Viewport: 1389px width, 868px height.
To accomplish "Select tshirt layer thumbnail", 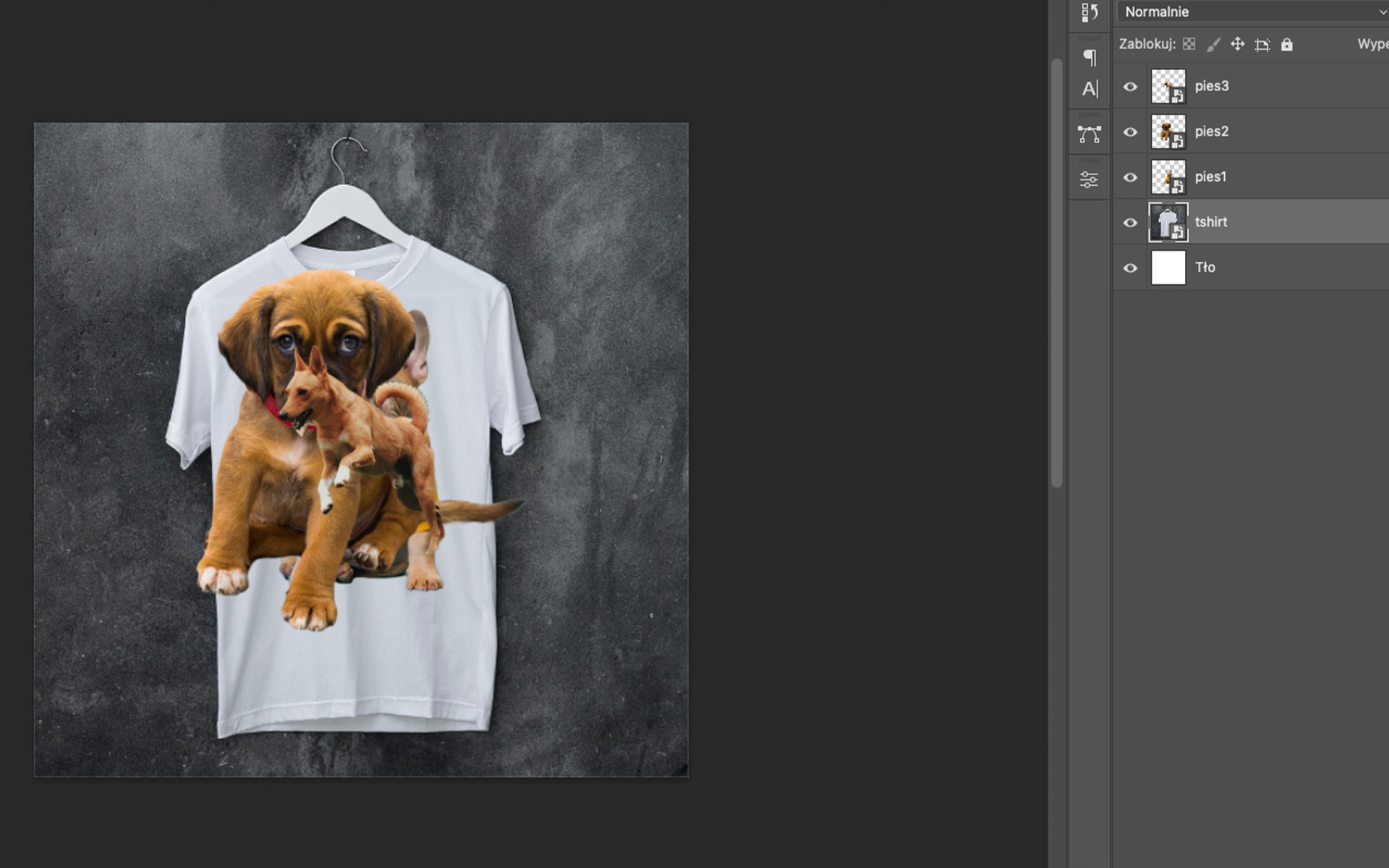I will (x=1168, y=223).
